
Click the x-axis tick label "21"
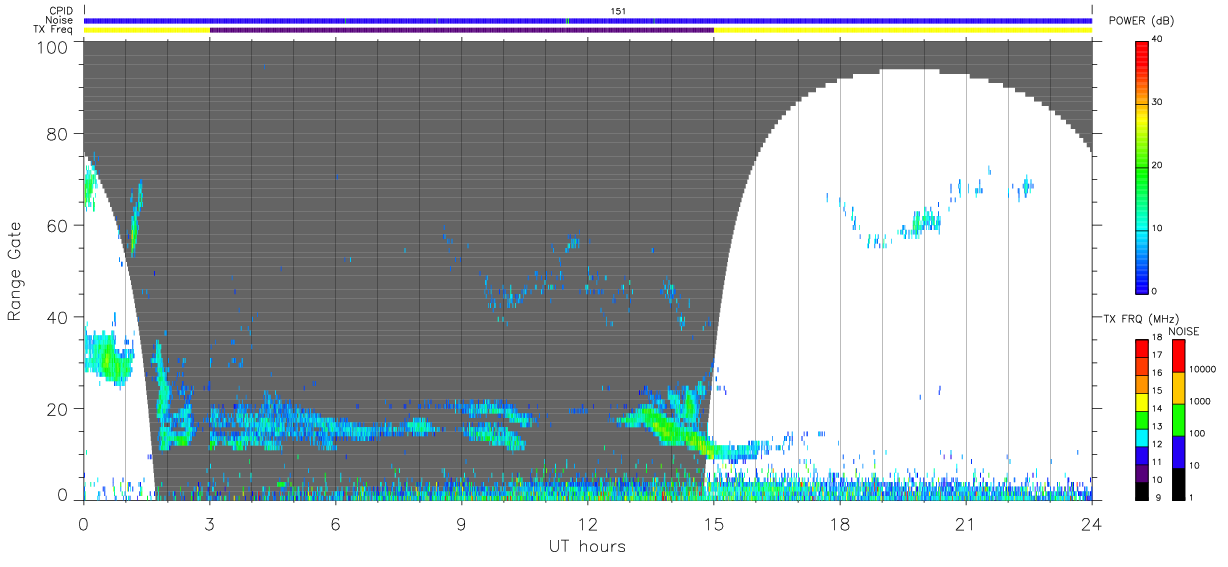966,524
